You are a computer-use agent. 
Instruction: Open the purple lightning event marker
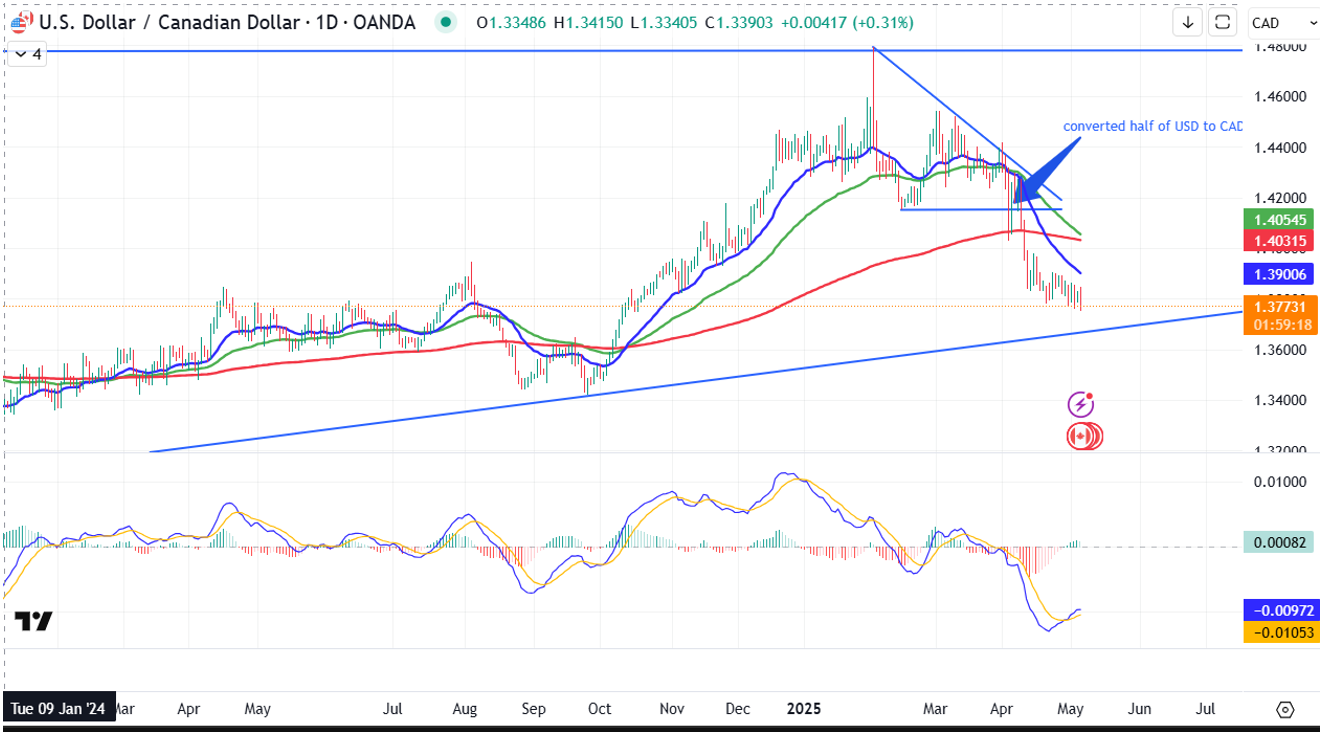pyautogui.click(x=1080, y=404)
